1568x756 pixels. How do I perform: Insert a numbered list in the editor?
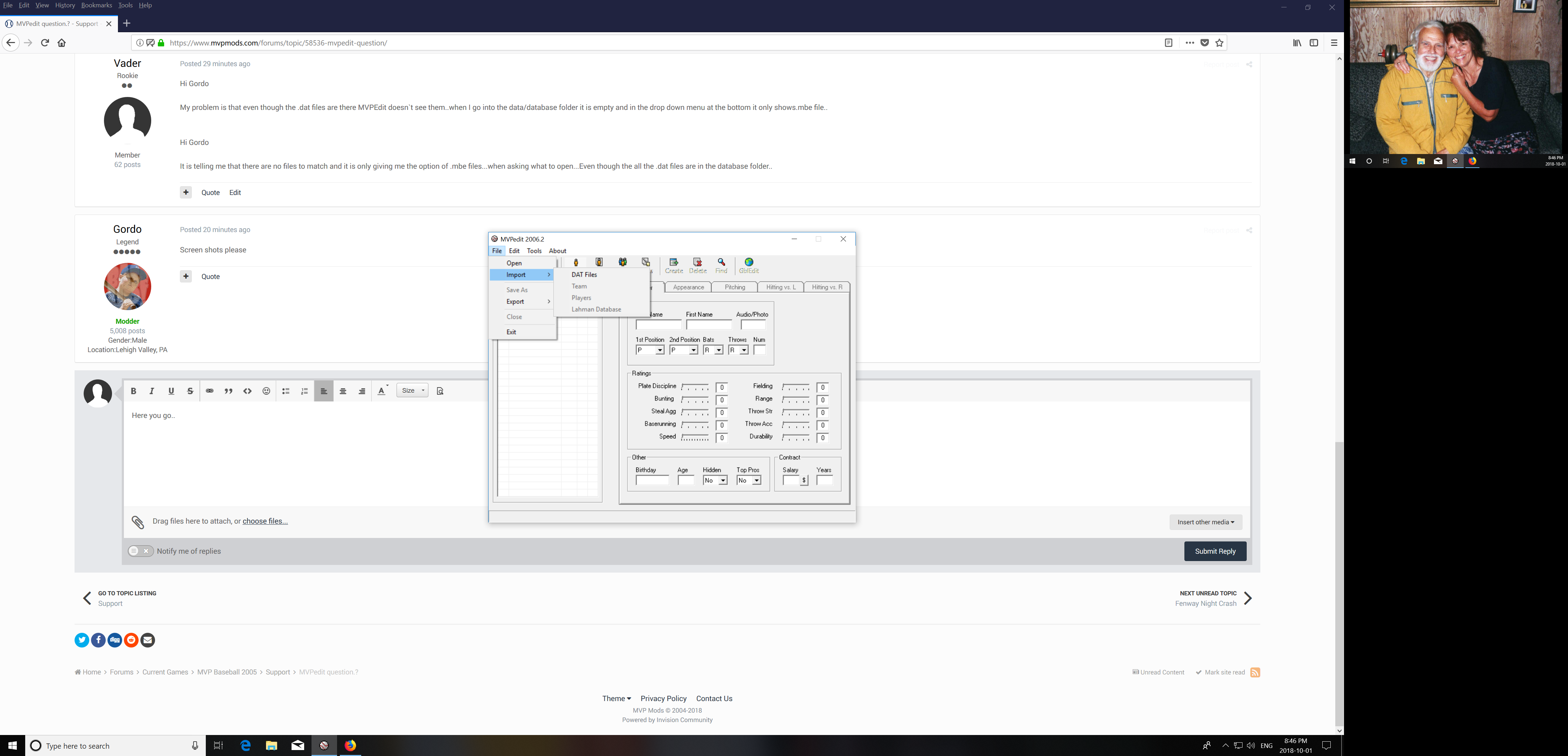(305, 391)
